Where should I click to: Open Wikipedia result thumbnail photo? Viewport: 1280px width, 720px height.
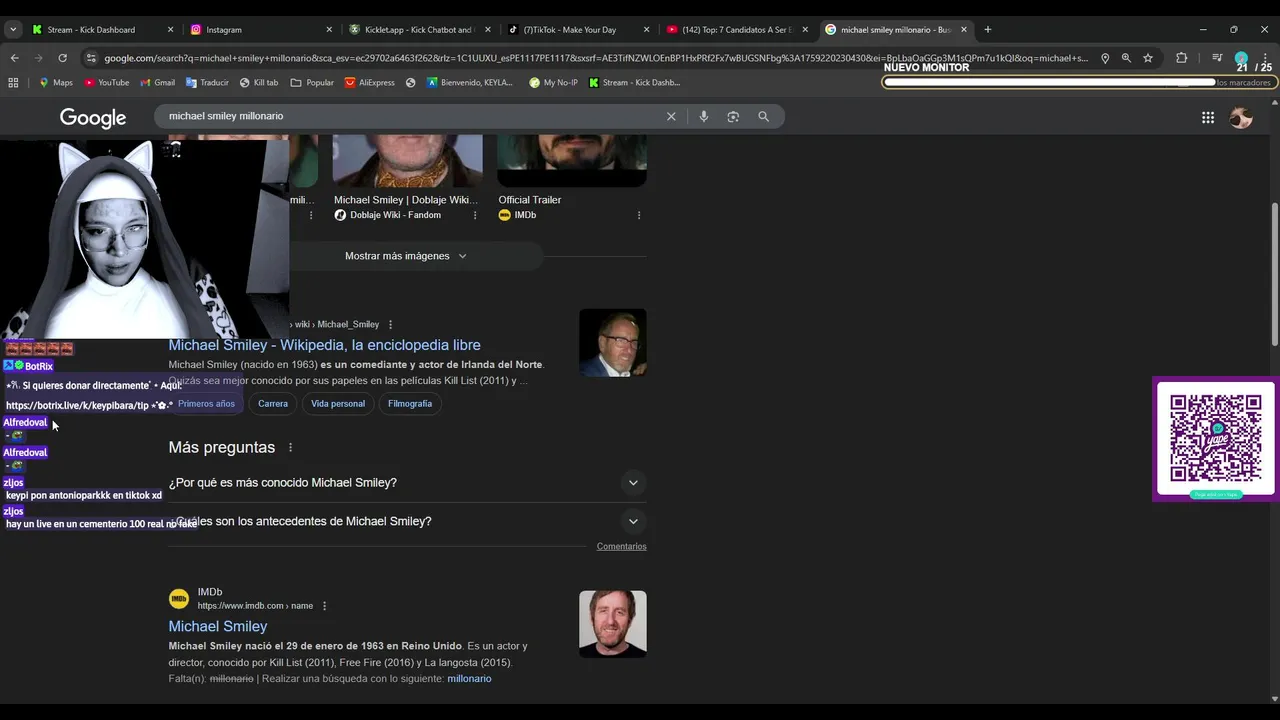(x=613, y=342)
